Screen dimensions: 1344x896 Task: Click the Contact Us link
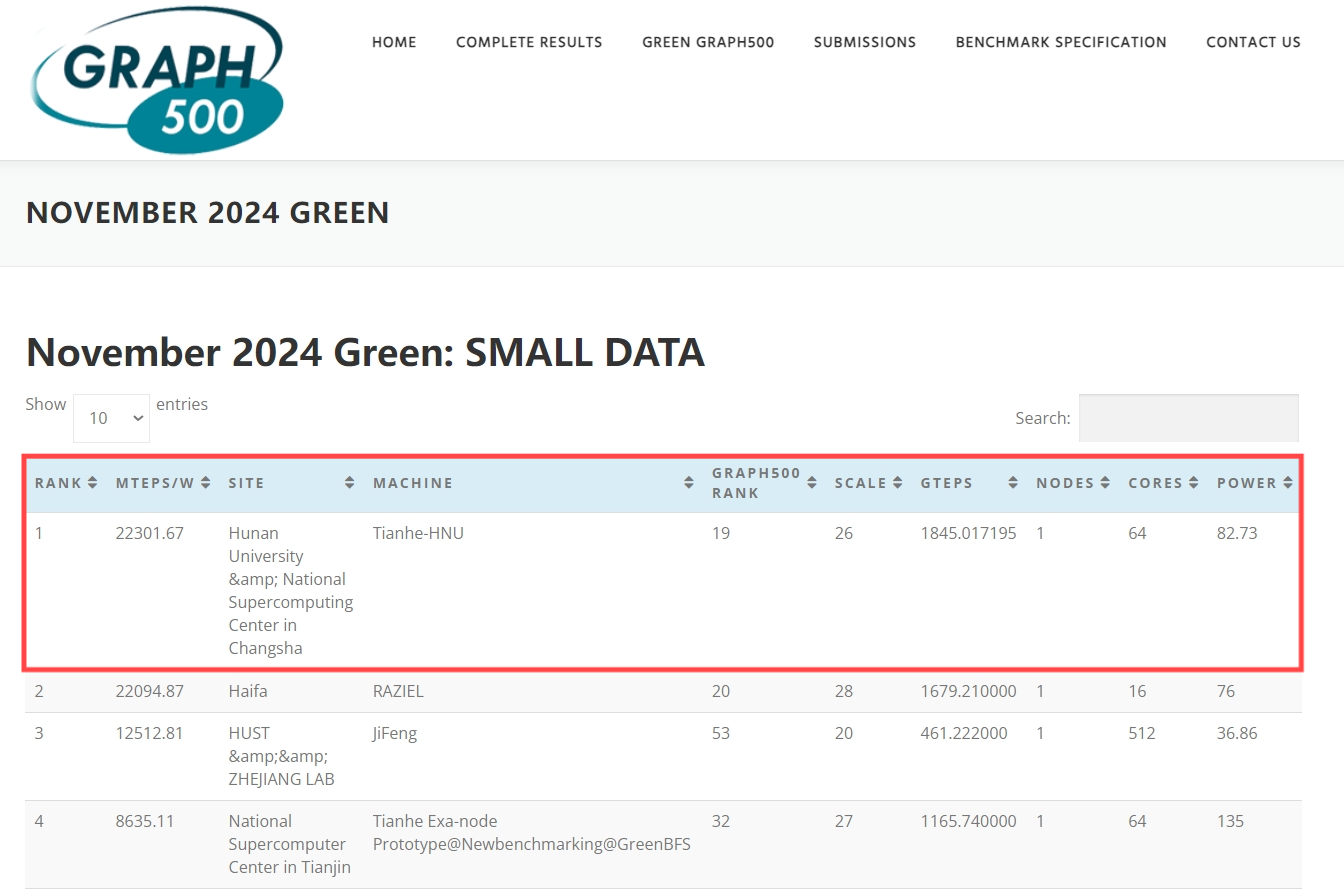click(x=1253, y=42)
